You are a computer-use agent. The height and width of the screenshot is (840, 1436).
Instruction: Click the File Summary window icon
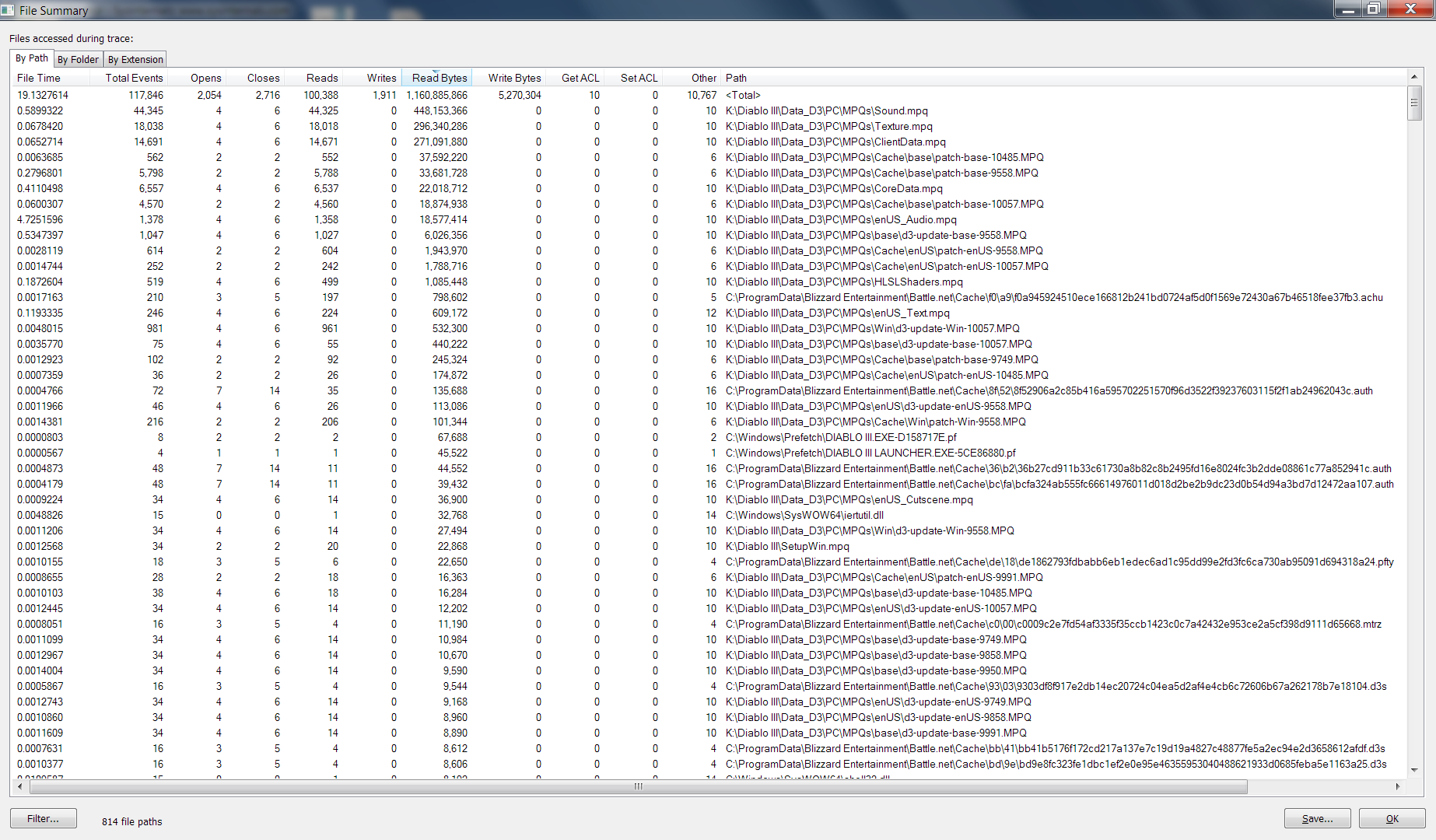tap(8, 10)
